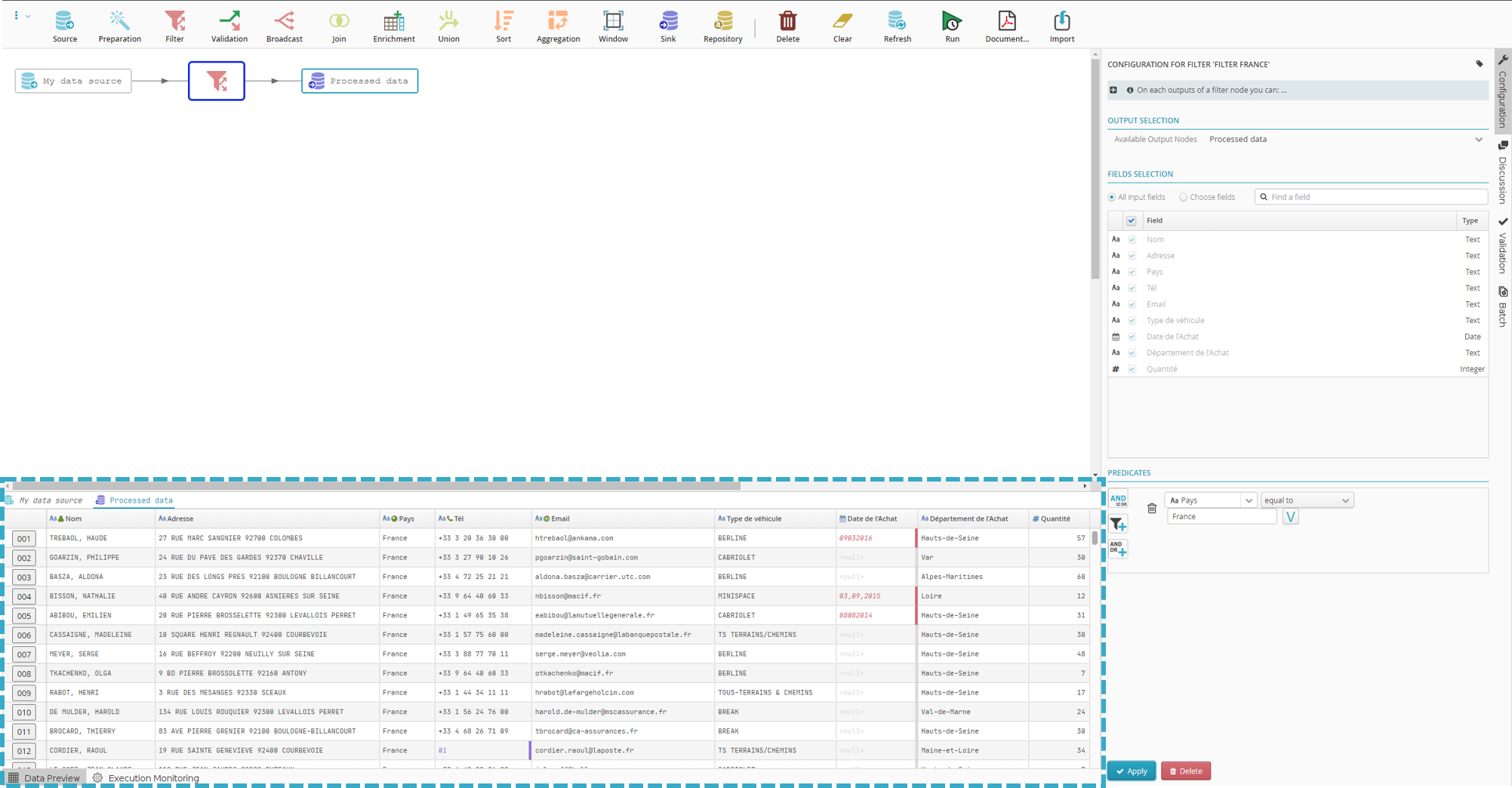Select the All input fields radio

coord(1112,198)
